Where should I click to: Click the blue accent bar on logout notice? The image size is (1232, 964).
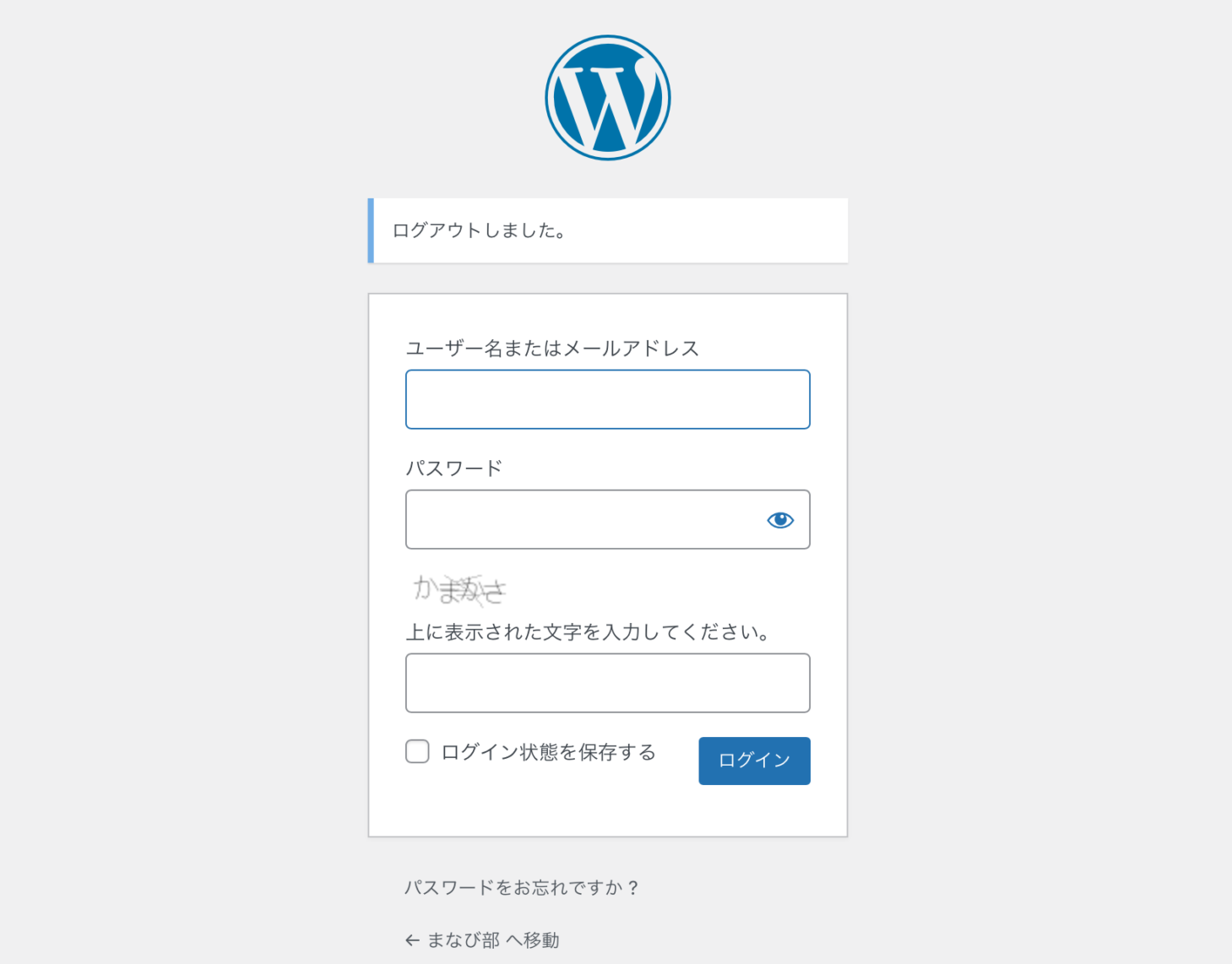[371, 230]
